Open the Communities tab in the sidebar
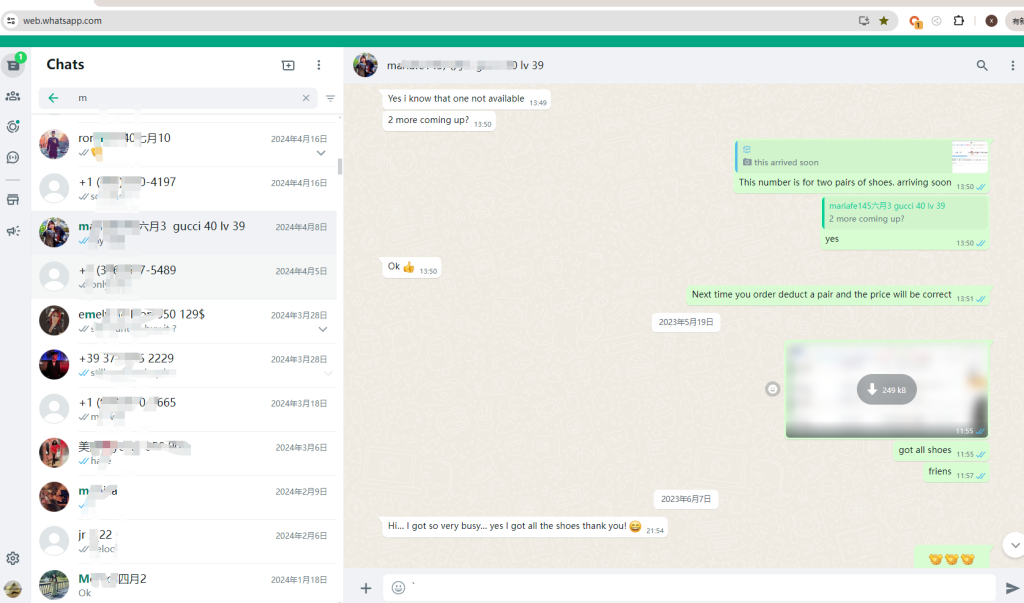The image size is (1024, 603). [x=13, y=96]
